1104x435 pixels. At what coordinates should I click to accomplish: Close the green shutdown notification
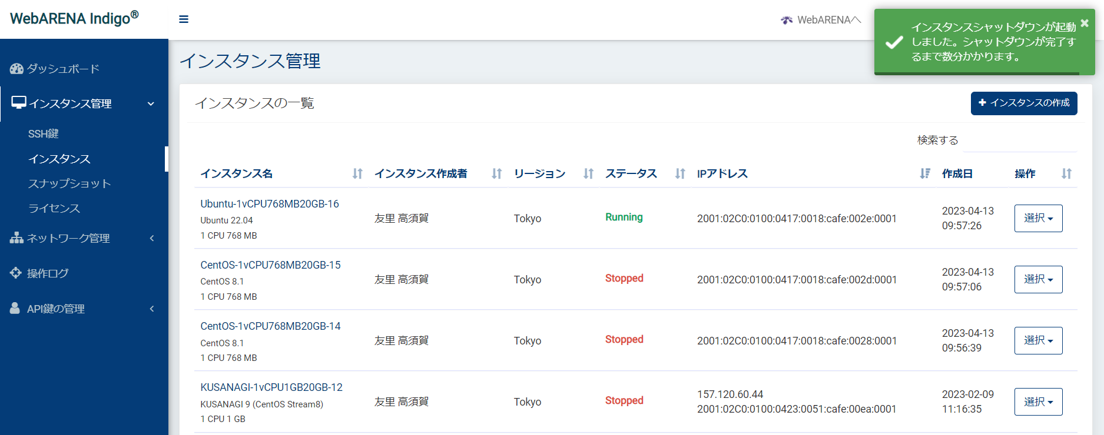(1084, 23)
